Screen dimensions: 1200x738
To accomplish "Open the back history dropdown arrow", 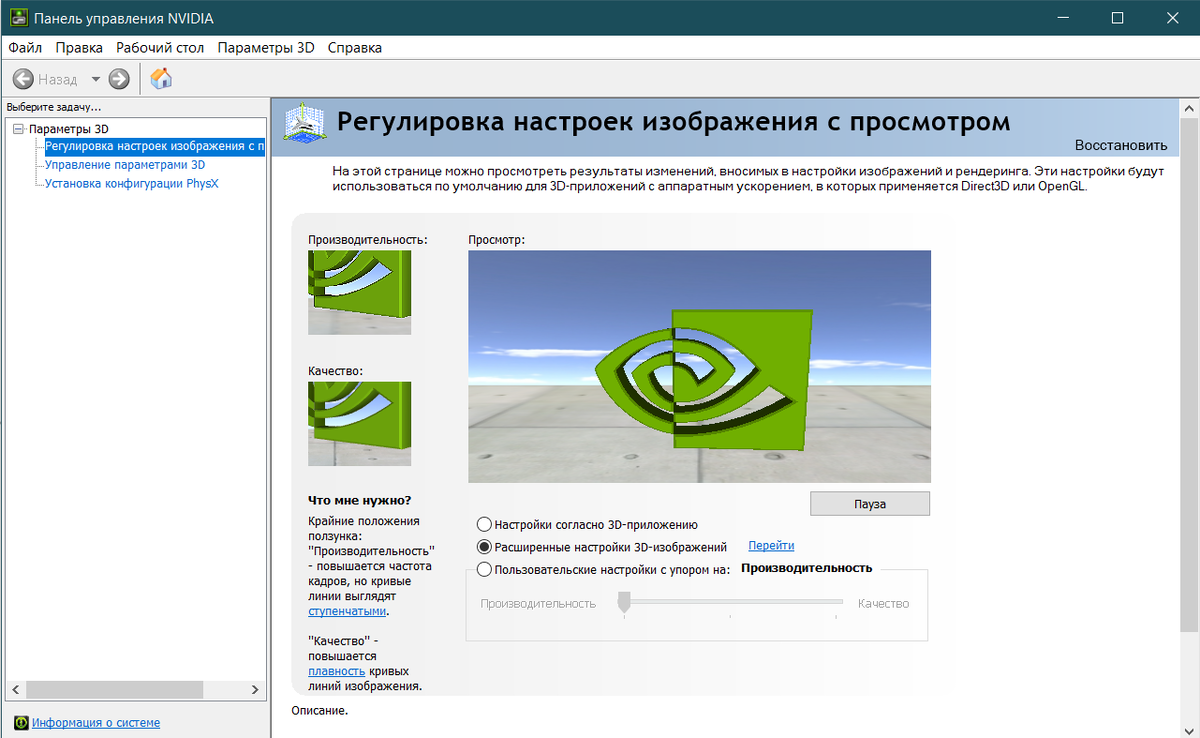I will 96,79.
